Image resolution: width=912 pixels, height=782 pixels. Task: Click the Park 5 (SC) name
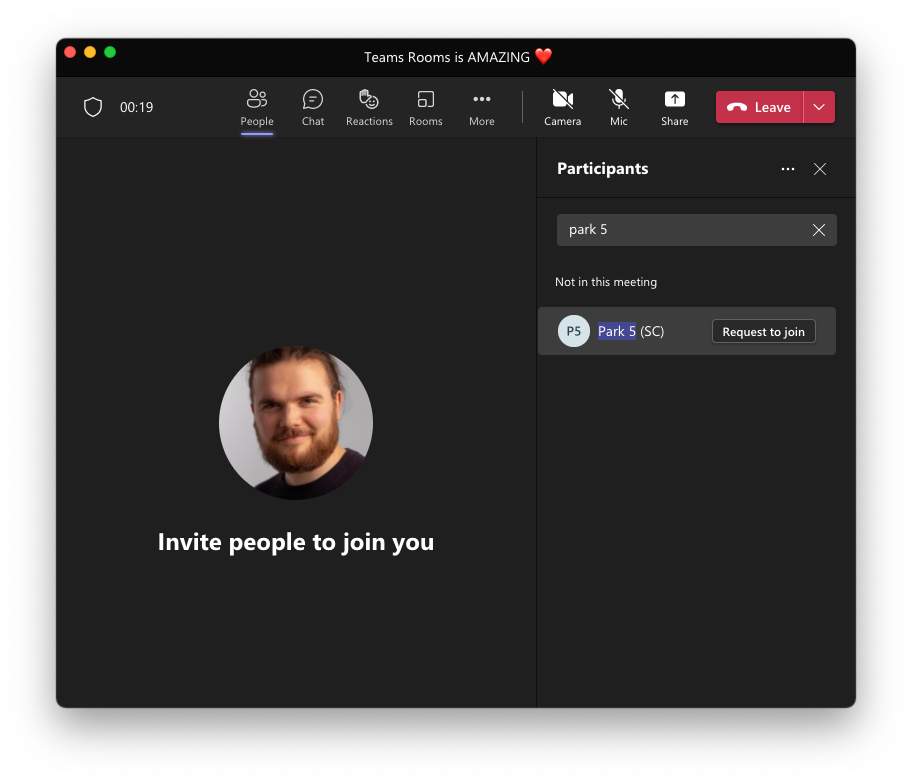click(630, 331)
